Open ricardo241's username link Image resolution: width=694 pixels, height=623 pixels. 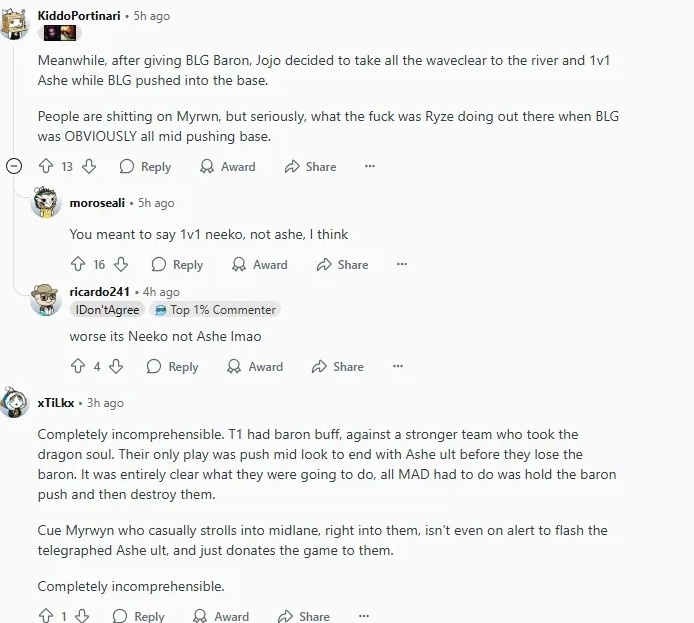(99, 291)
